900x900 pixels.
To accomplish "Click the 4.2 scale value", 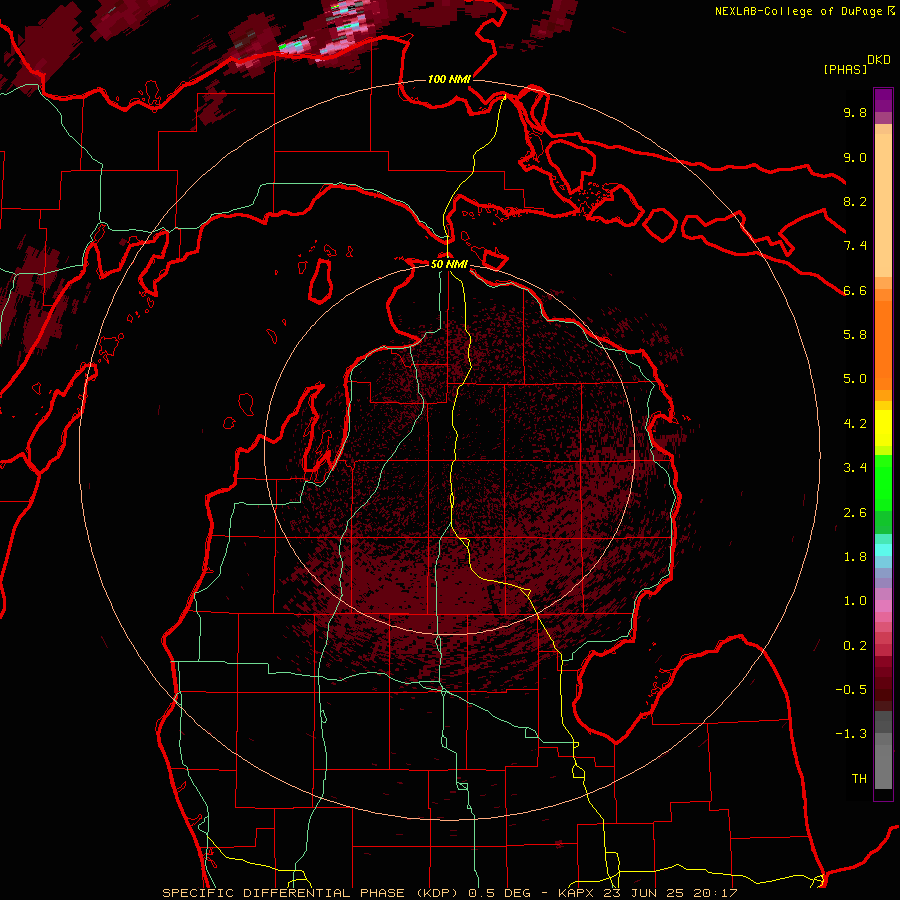I will [855, 424].
